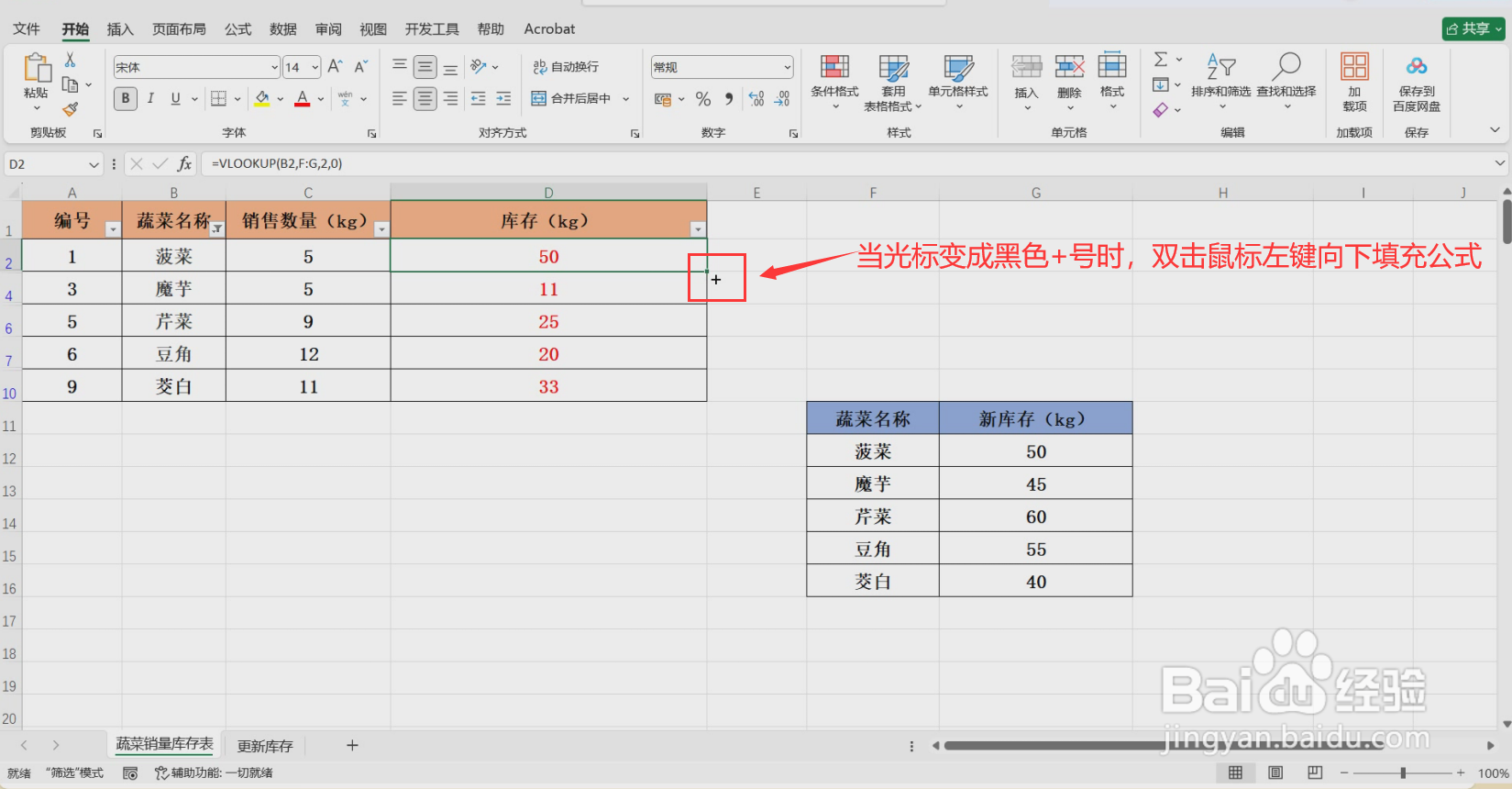
Task: Open filter dropdown for 蔬菜名称 column
Action: (x=217, y=229)
